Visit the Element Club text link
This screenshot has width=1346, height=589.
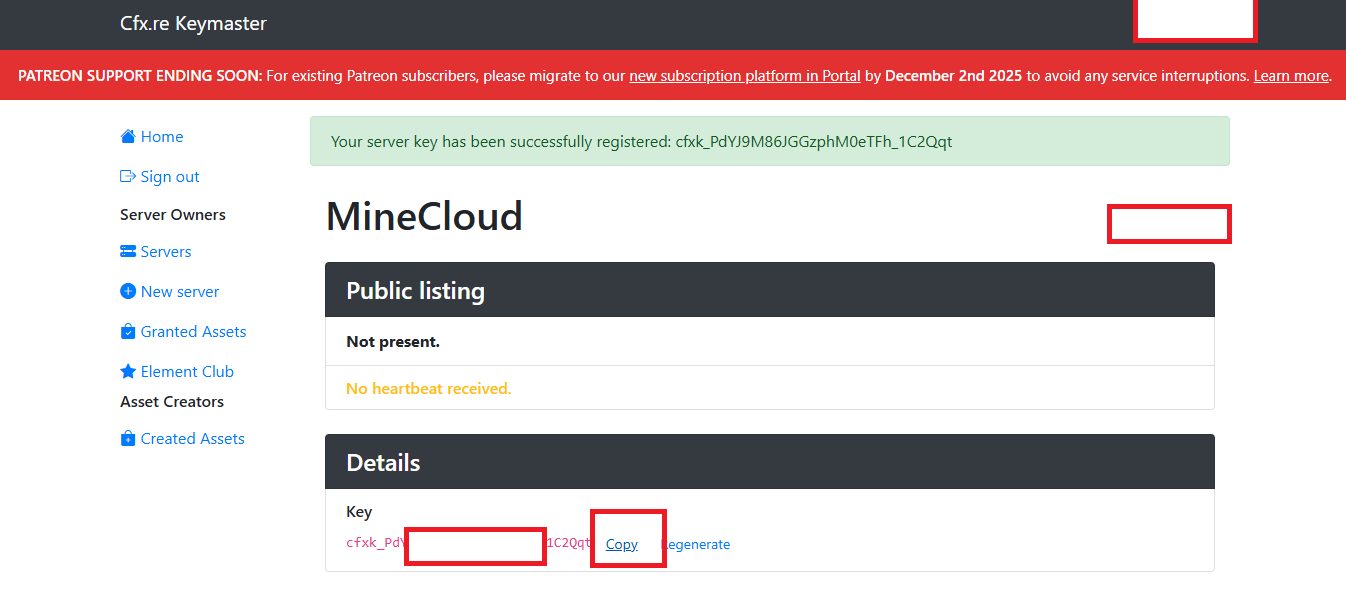click(x=187, y=372)
